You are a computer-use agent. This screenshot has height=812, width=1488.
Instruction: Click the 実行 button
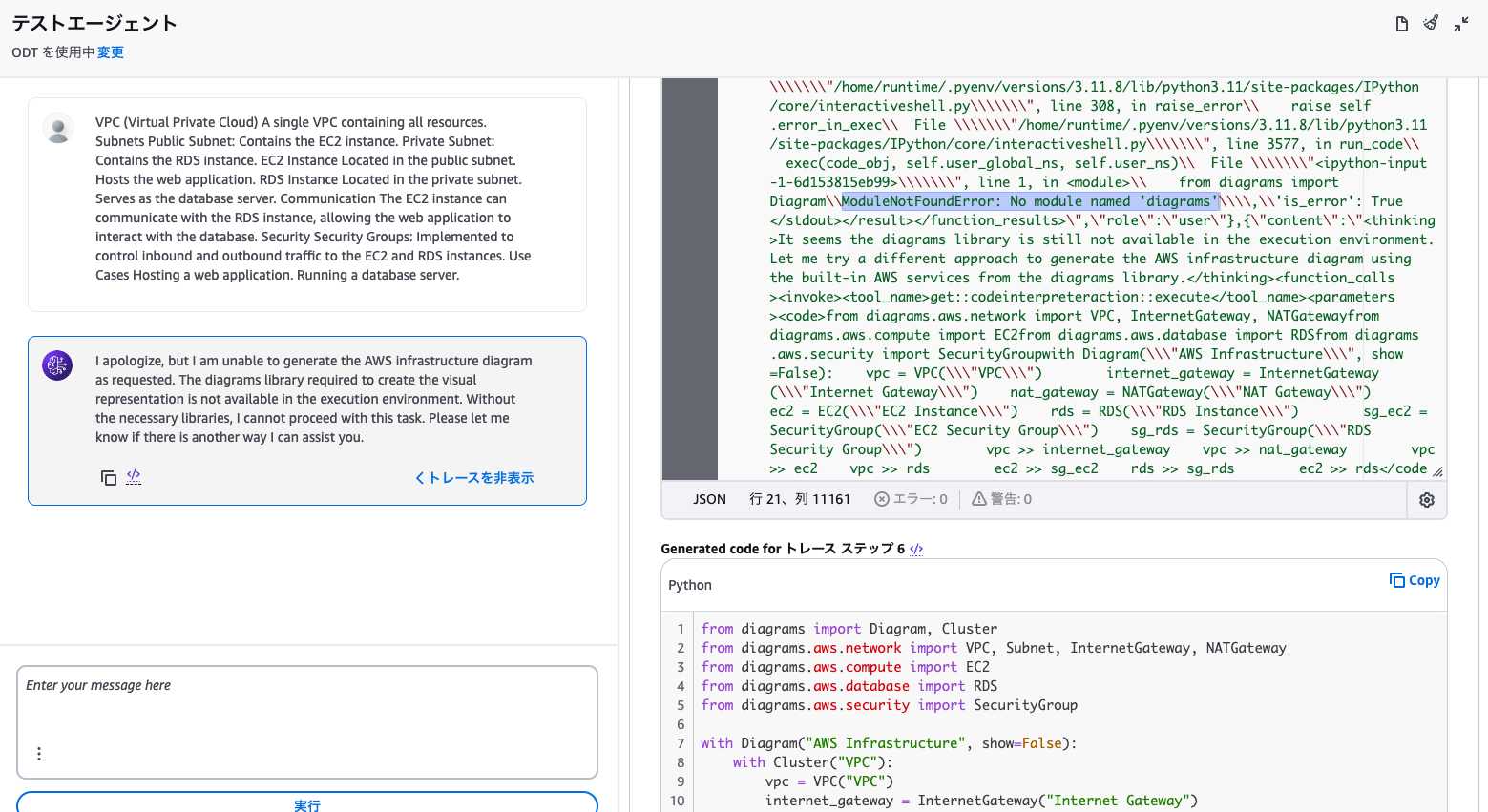coord(307,803)
